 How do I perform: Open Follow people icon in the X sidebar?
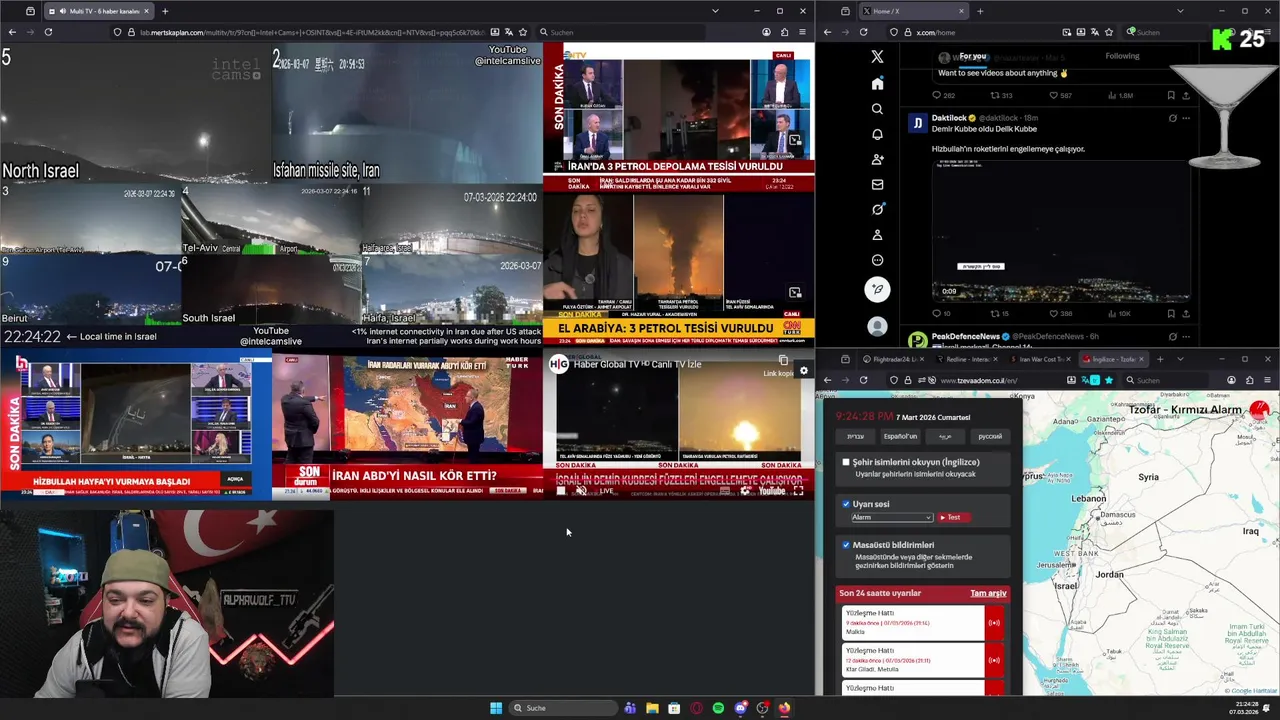coord(877,159)
